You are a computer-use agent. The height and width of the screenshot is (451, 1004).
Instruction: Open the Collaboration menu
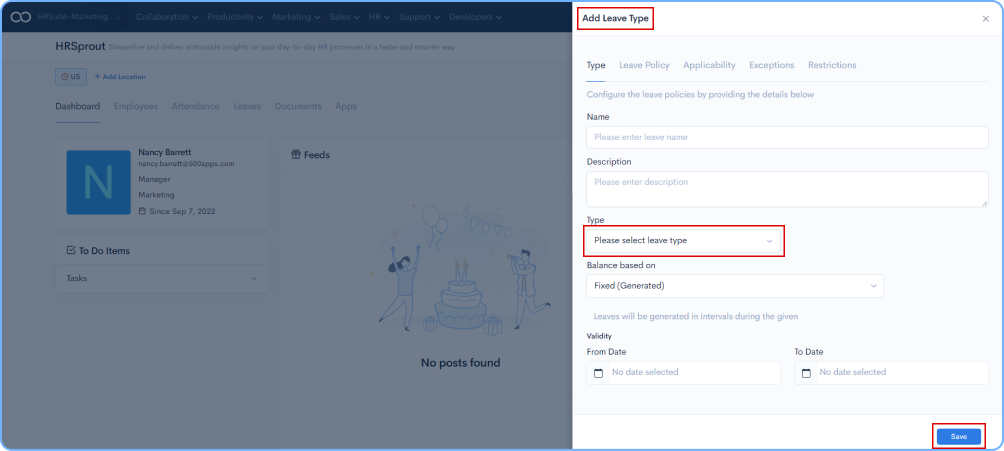(166, 17)
